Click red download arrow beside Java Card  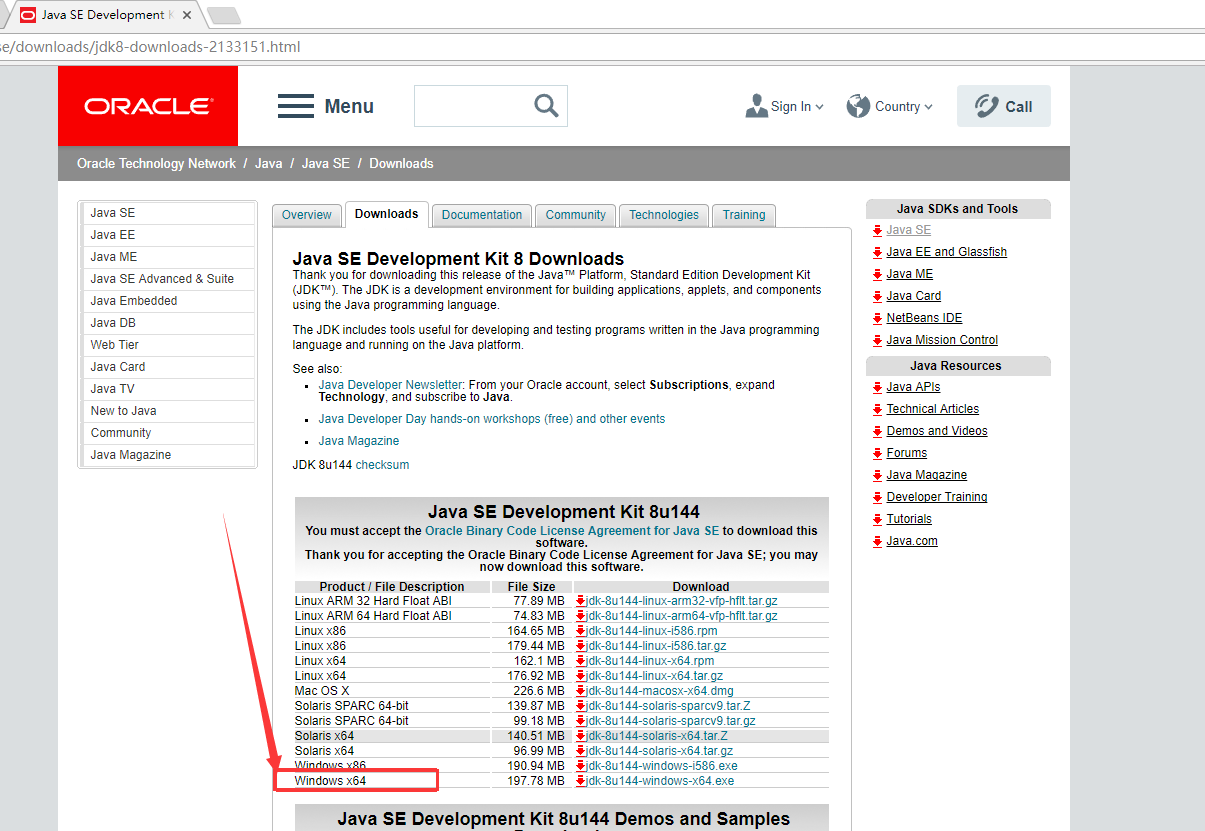pyautogui.click(x=877, y=297)
